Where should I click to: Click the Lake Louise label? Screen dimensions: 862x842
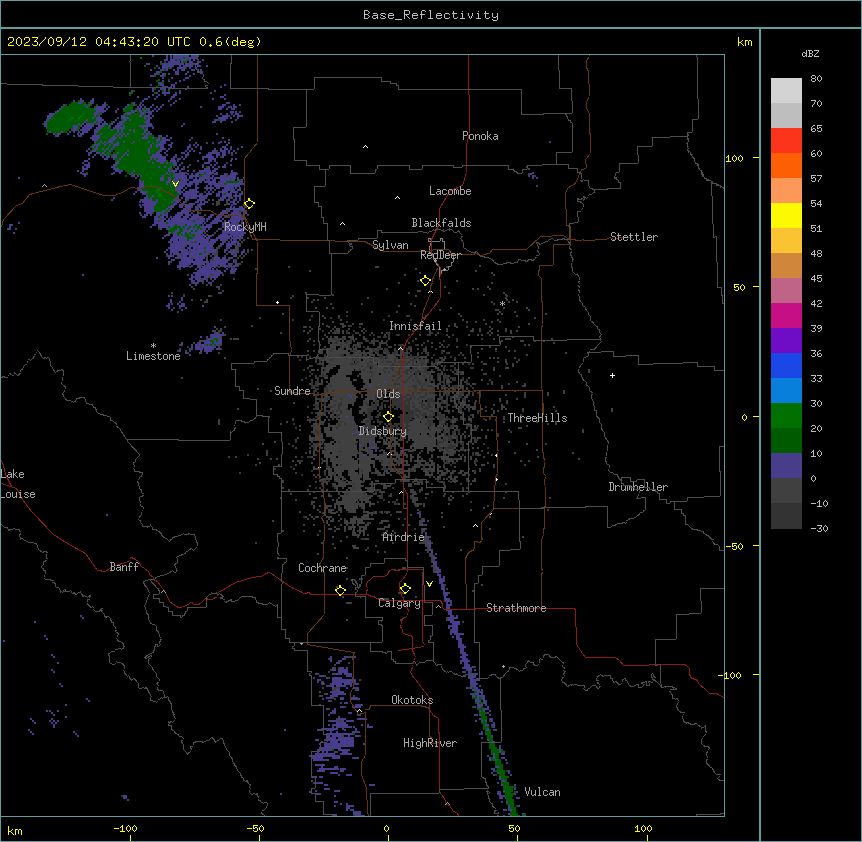click(18, 484)
